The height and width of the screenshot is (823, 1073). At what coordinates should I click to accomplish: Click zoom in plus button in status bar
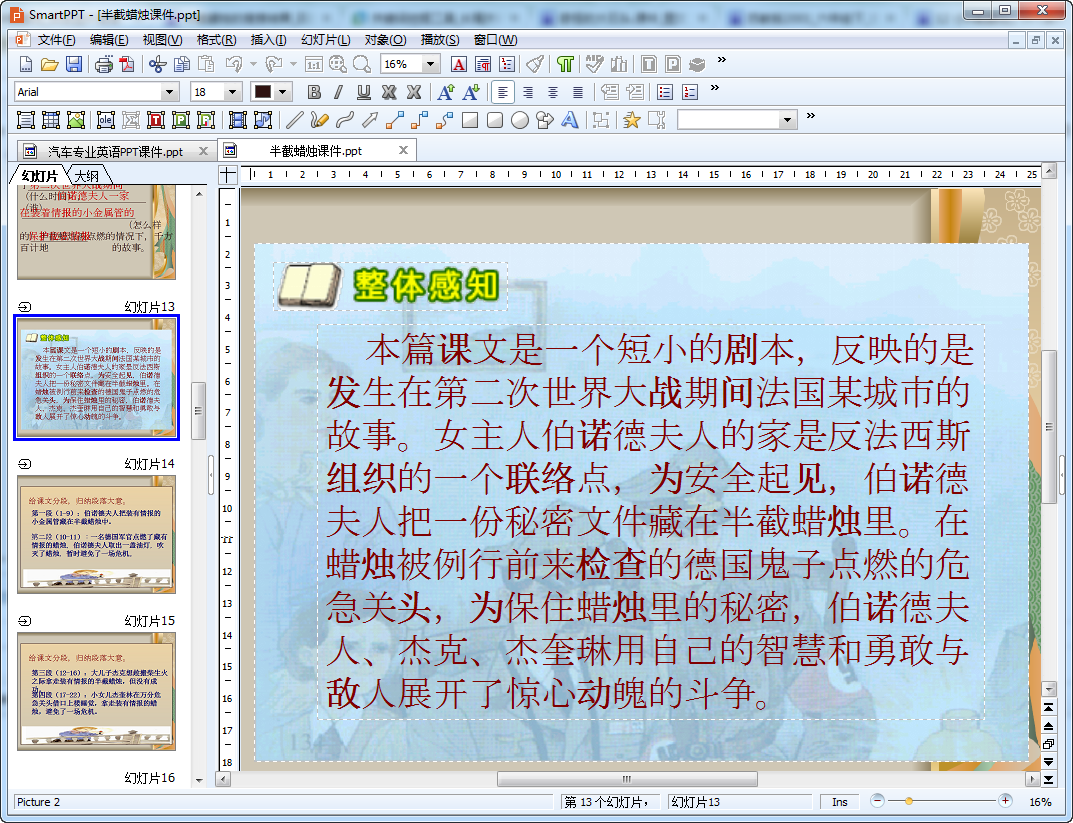pos(1005,800)
